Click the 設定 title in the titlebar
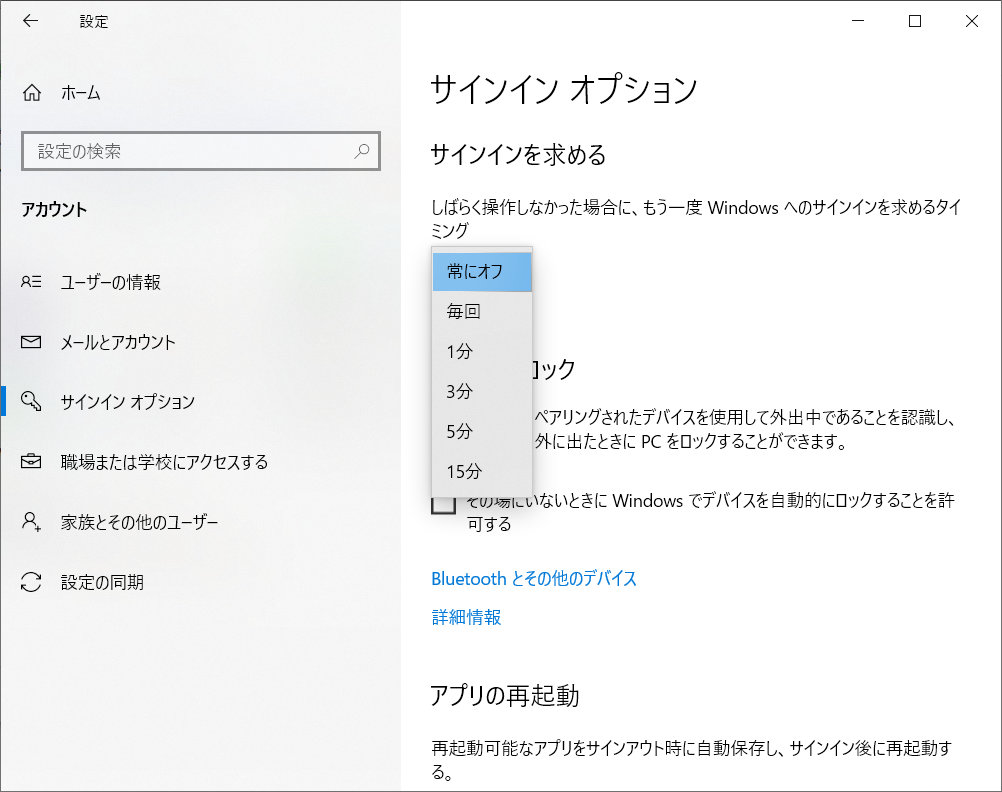Viewport: 1002px width, 792px height. tap(93, 21)
